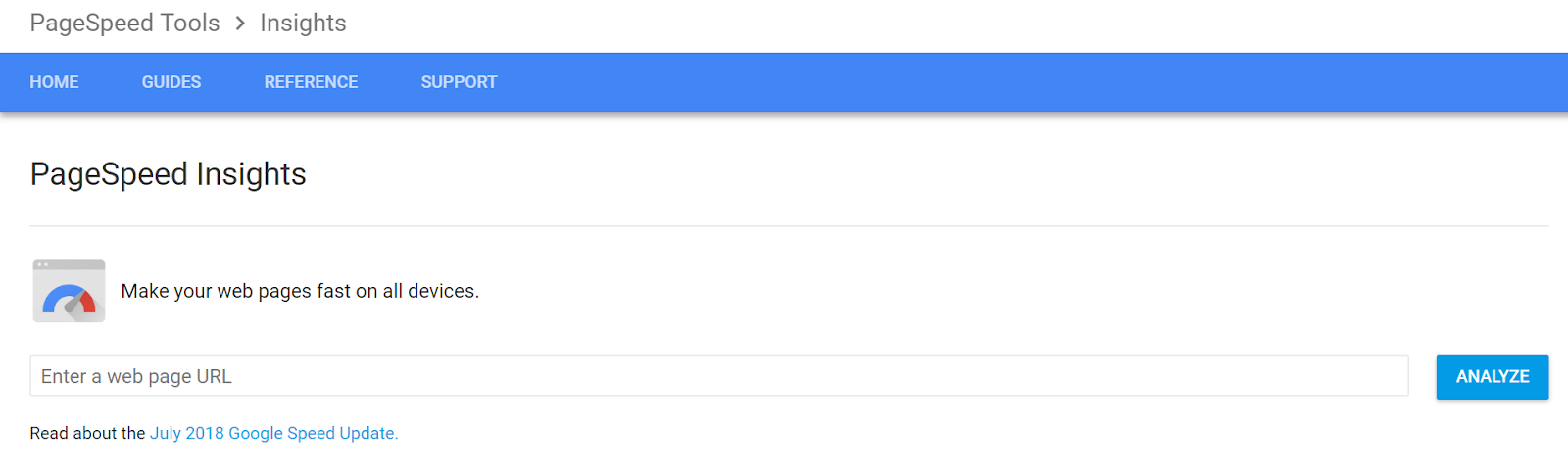Click the Insights breadcrumb item
This screenshot has width=1568, height=471.
coord(303,24)
